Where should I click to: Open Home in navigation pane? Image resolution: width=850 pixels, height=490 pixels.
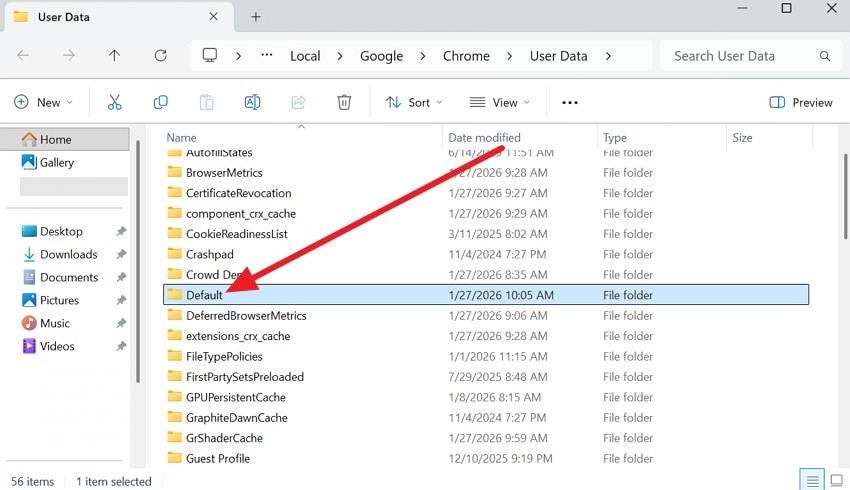coord(66,139)
